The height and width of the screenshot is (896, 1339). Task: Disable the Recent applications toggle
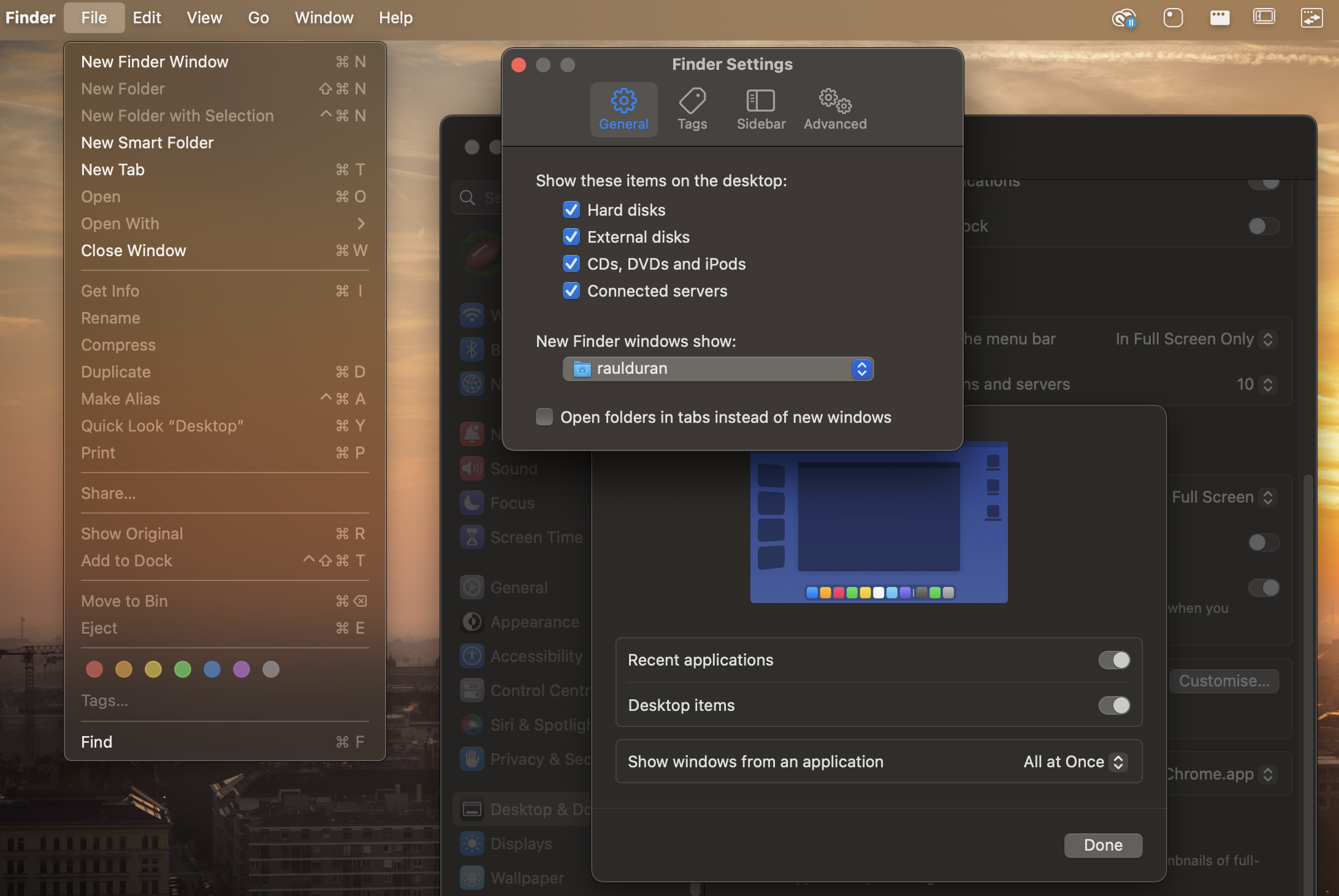(1114, 660)
